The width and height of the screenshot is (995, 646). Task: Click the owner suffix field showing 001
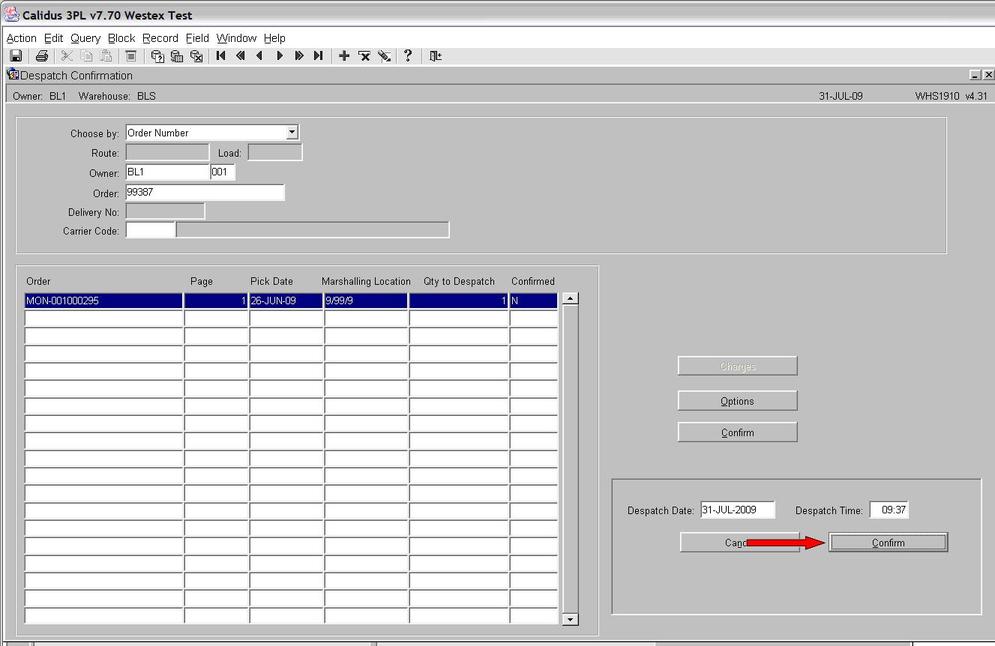(x=223, y=172)
